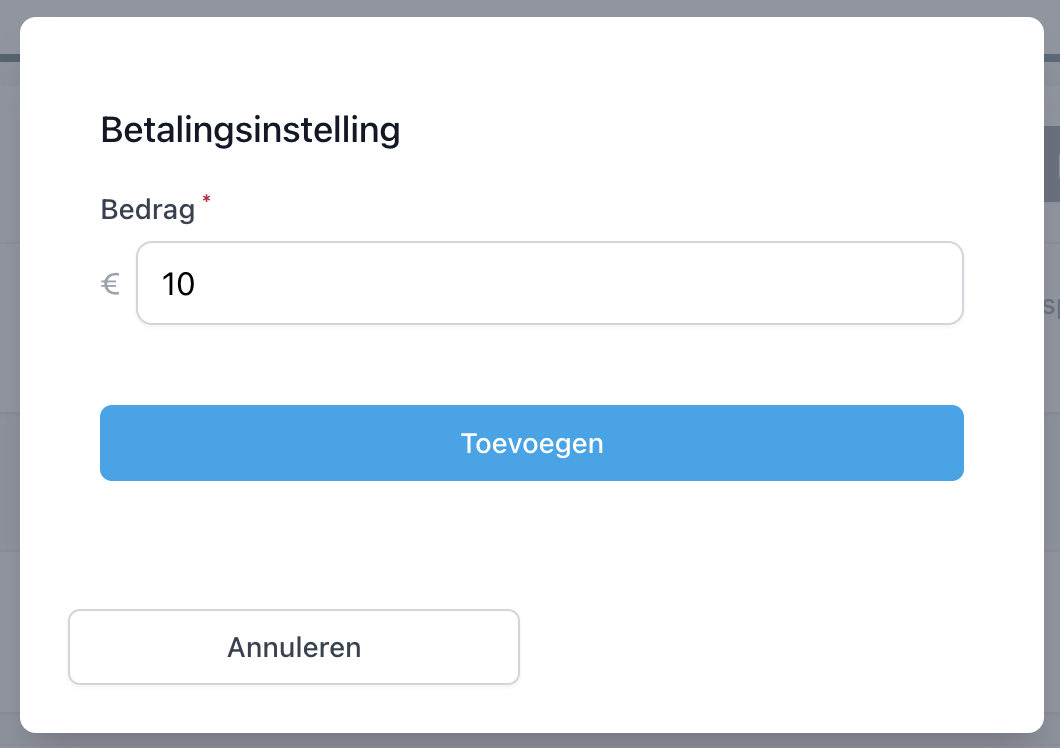This screenshot has height=748, width=1060.
Task: Click the red required asterisk
Action: (x=206, y=200)
